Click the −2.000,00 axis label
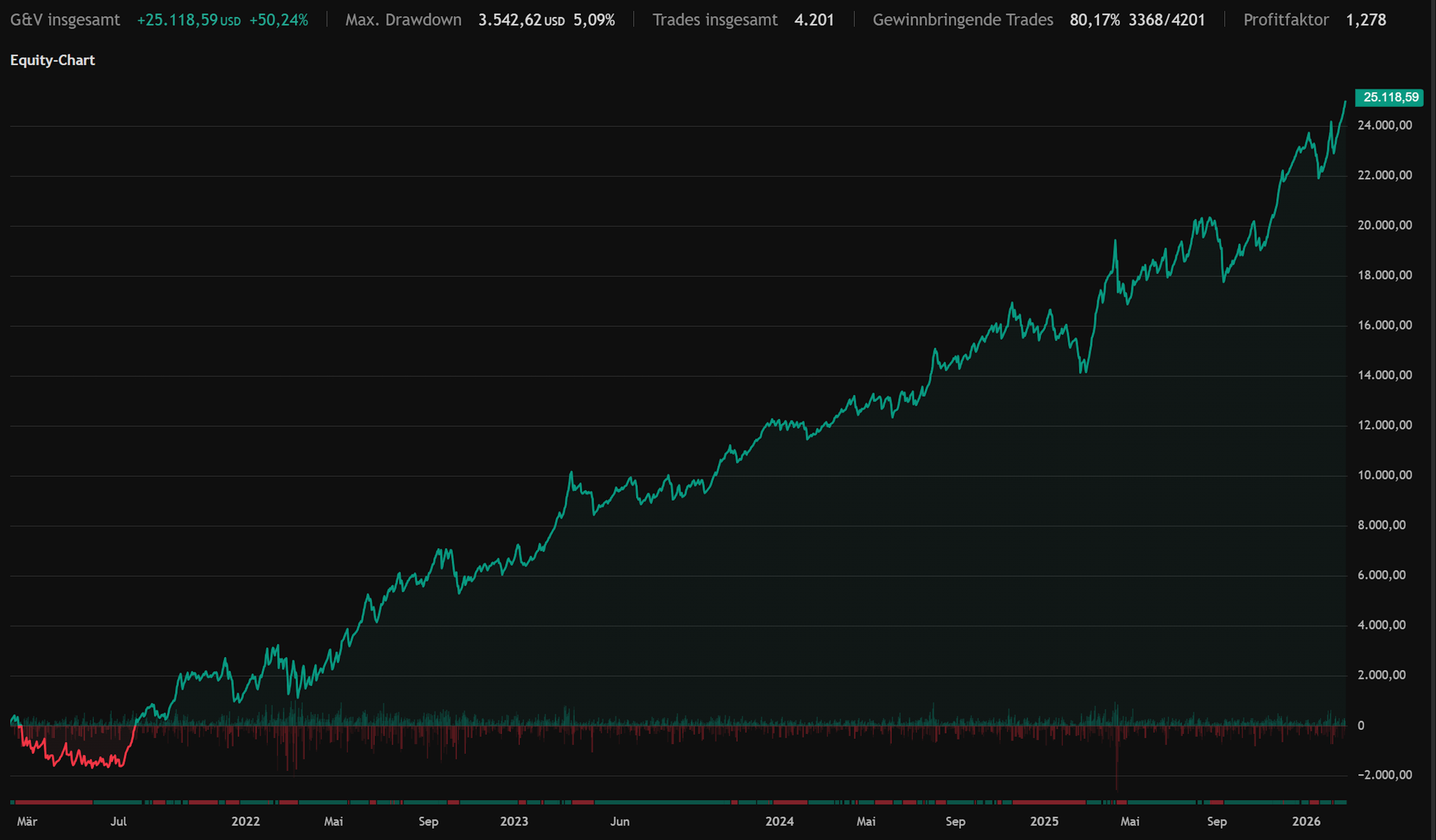1436x840 pixels. pos(1385,775)
